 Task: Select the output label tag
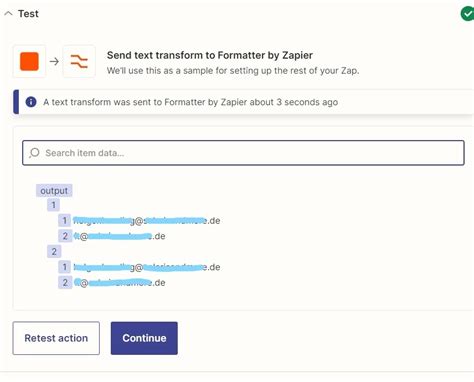54,191
